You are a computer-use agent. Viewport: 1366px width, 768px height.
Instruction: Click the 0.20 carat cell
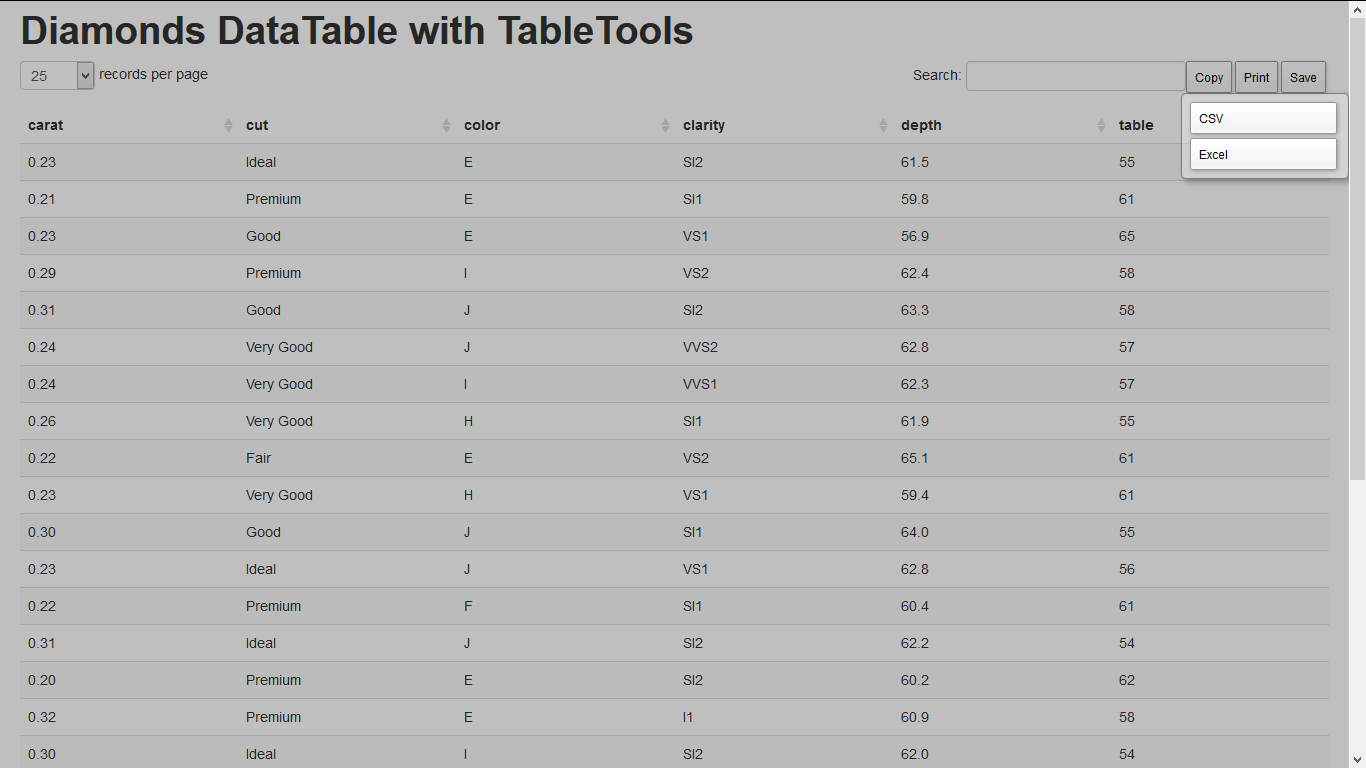42,680
